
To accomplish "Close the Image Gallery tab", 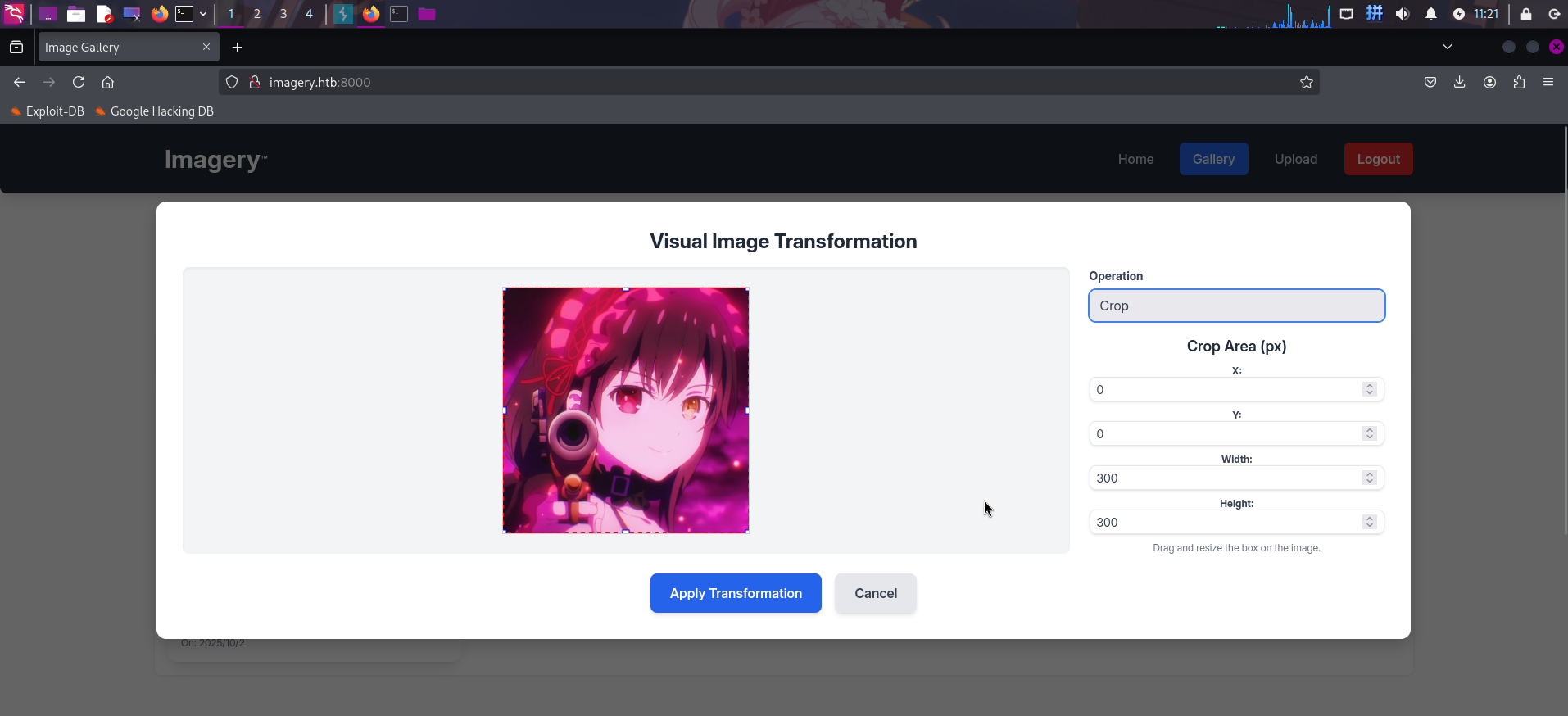I will (x=206, y=47).
